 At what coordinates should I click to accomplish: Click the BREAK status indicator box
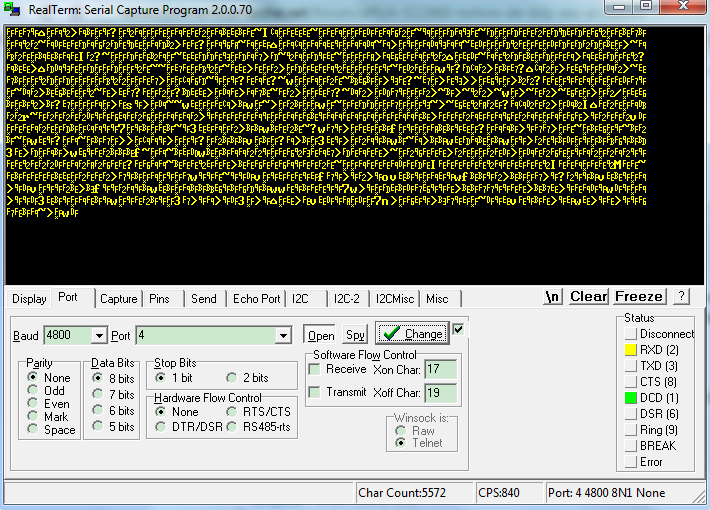[x=630, y=446]
